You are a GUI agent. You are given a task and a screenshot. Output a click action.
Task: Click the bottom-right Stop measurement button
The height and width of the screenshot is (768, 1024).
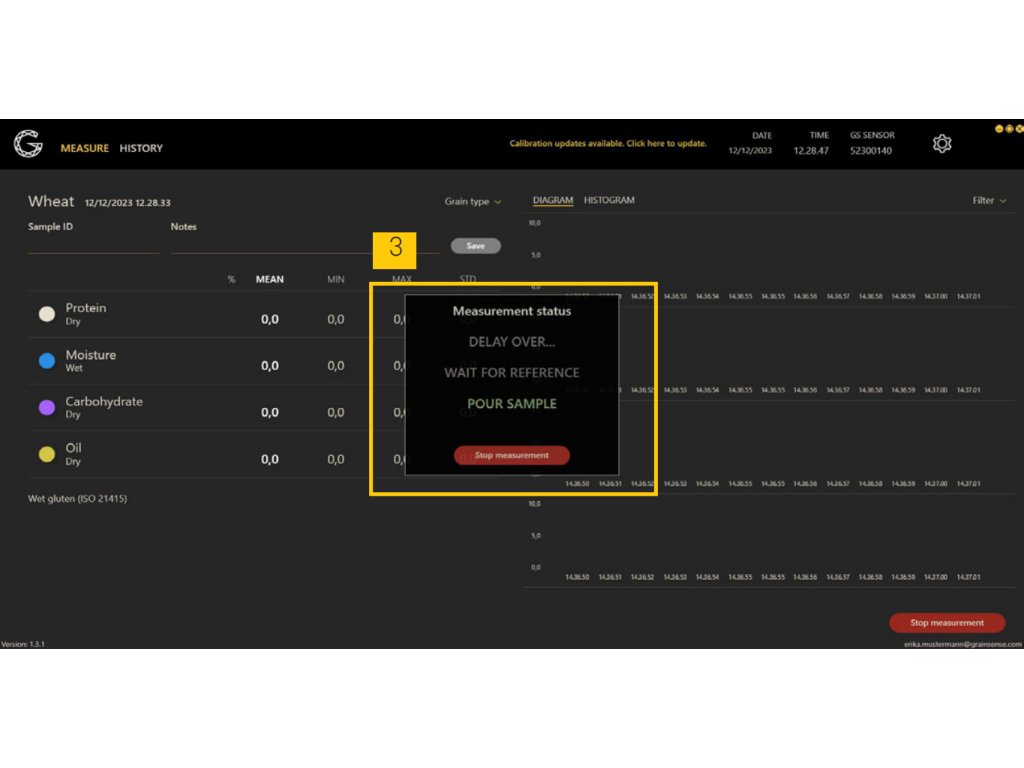click(x=946, y=622)
